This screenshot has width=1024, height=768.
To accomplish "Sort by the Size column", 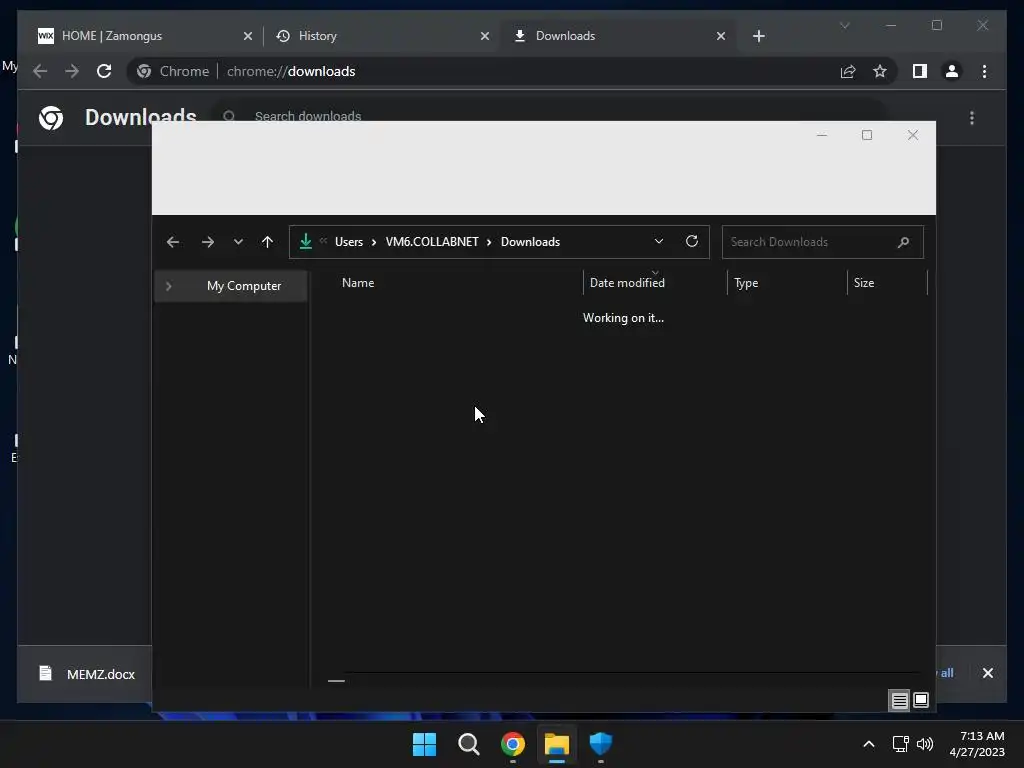I will pyautogui.click(x=864, y=283).
